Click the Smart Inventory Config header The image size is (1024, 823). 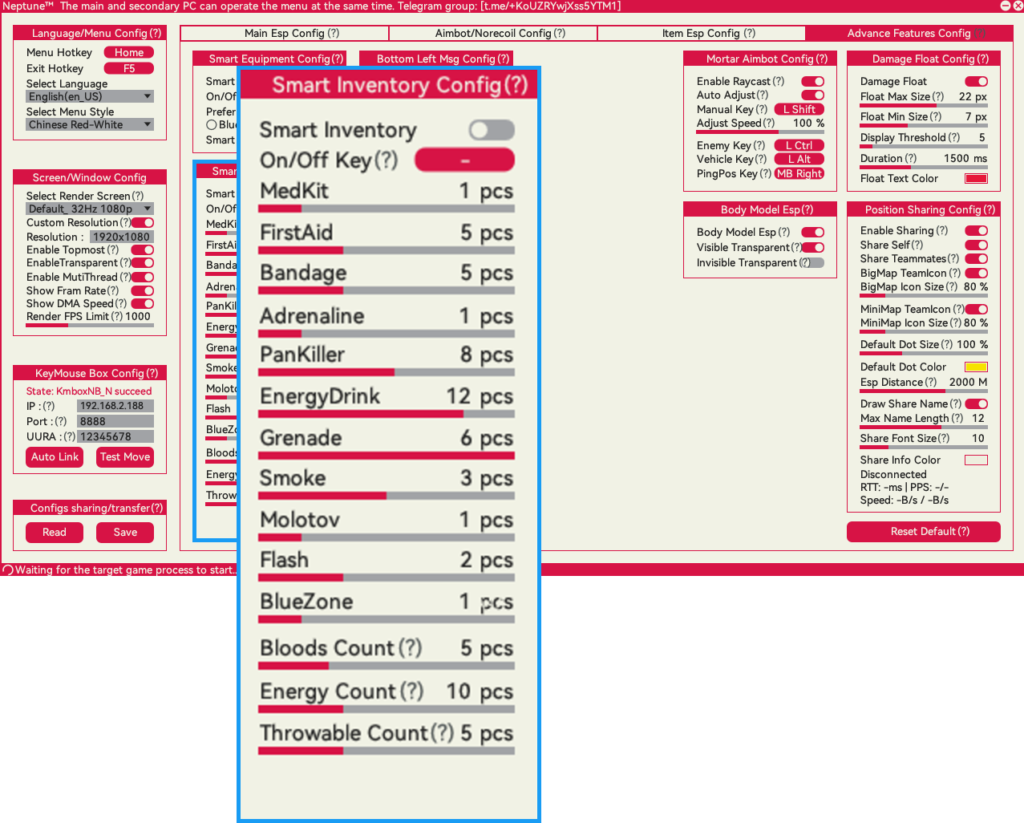coord(389,85)
